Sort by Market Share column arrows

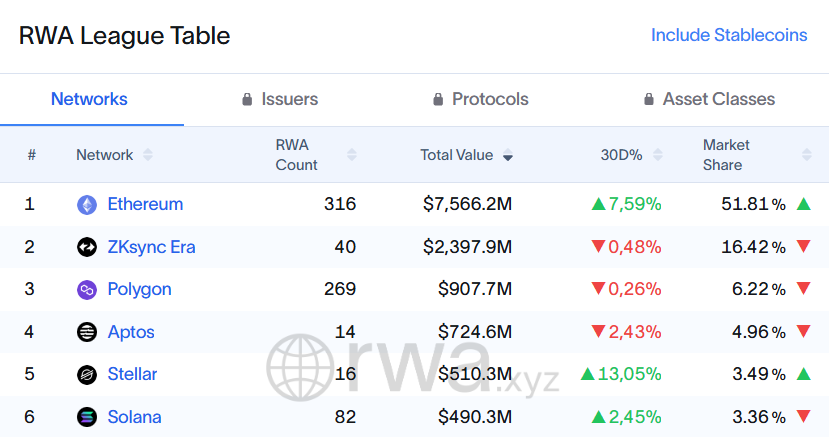[806, 155]
